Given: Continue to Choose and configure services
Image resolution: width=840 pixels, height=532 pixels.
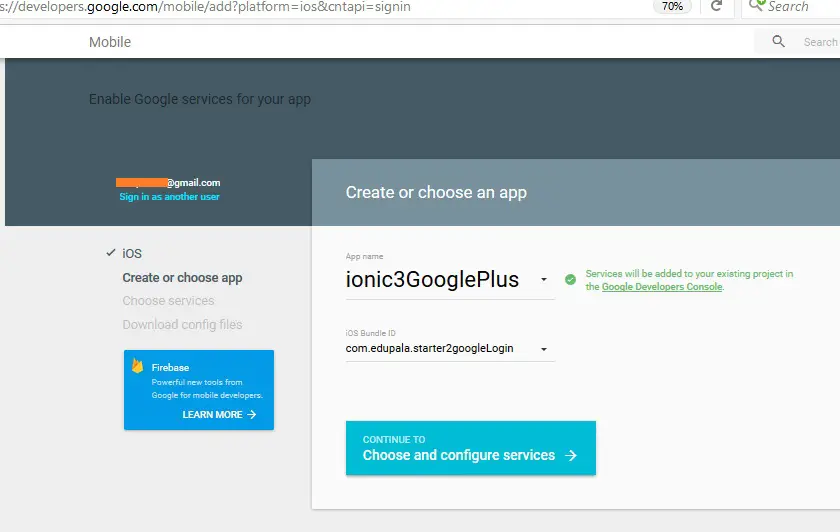Looking at the screenshot, I should click(x=471, y=448).
